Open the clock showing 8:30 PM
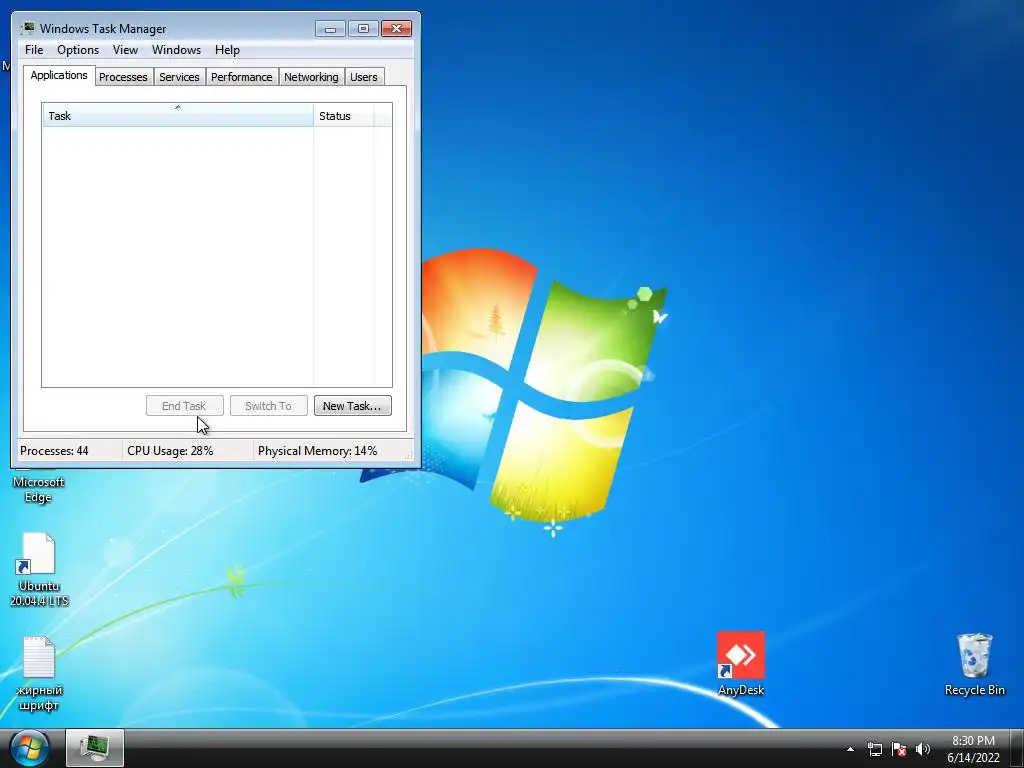The height and width of the screenshot is (768, 1024). tap(973, 749)
